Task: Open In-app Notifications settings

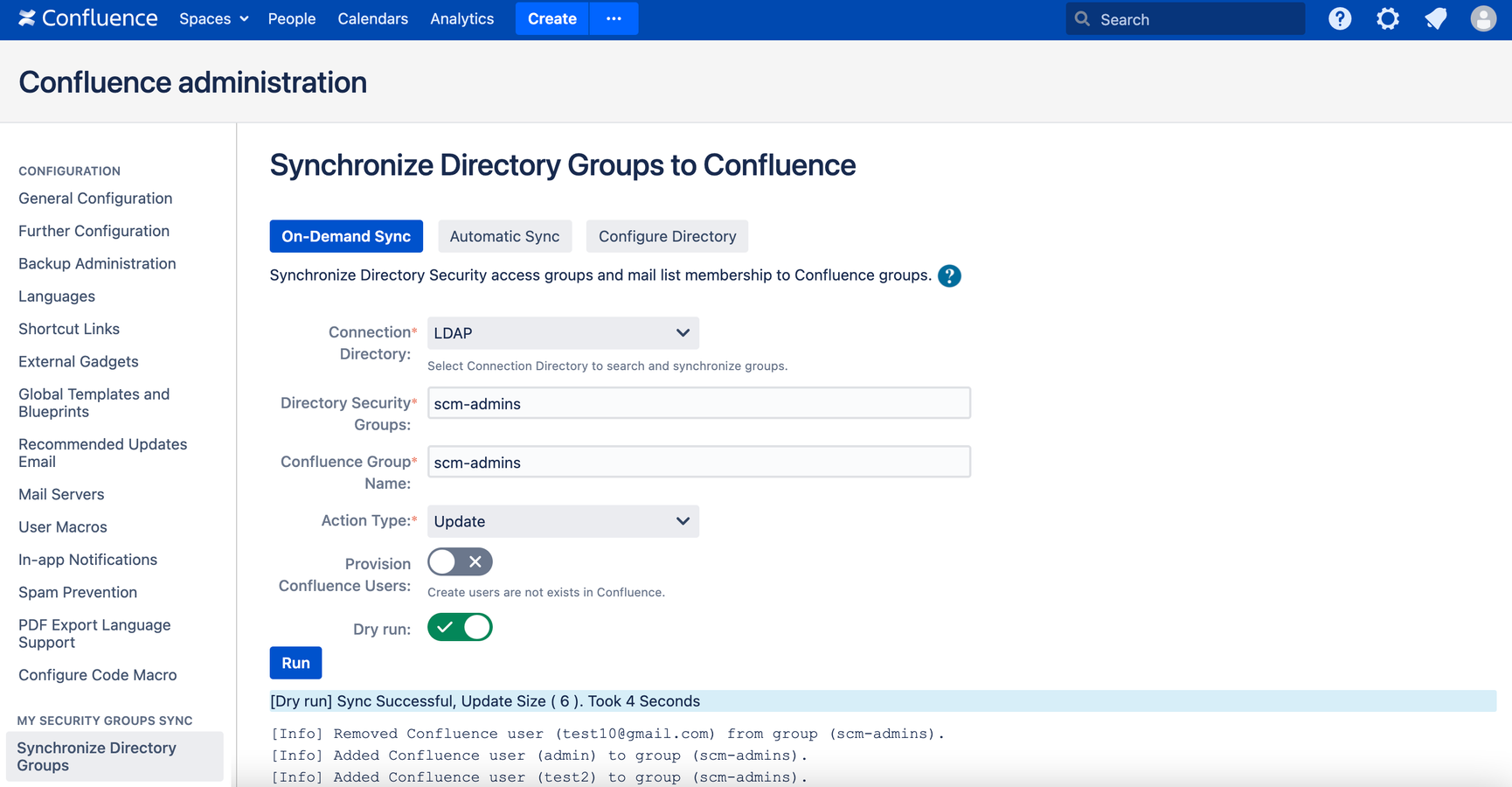Action: click(x=87, y=560)
